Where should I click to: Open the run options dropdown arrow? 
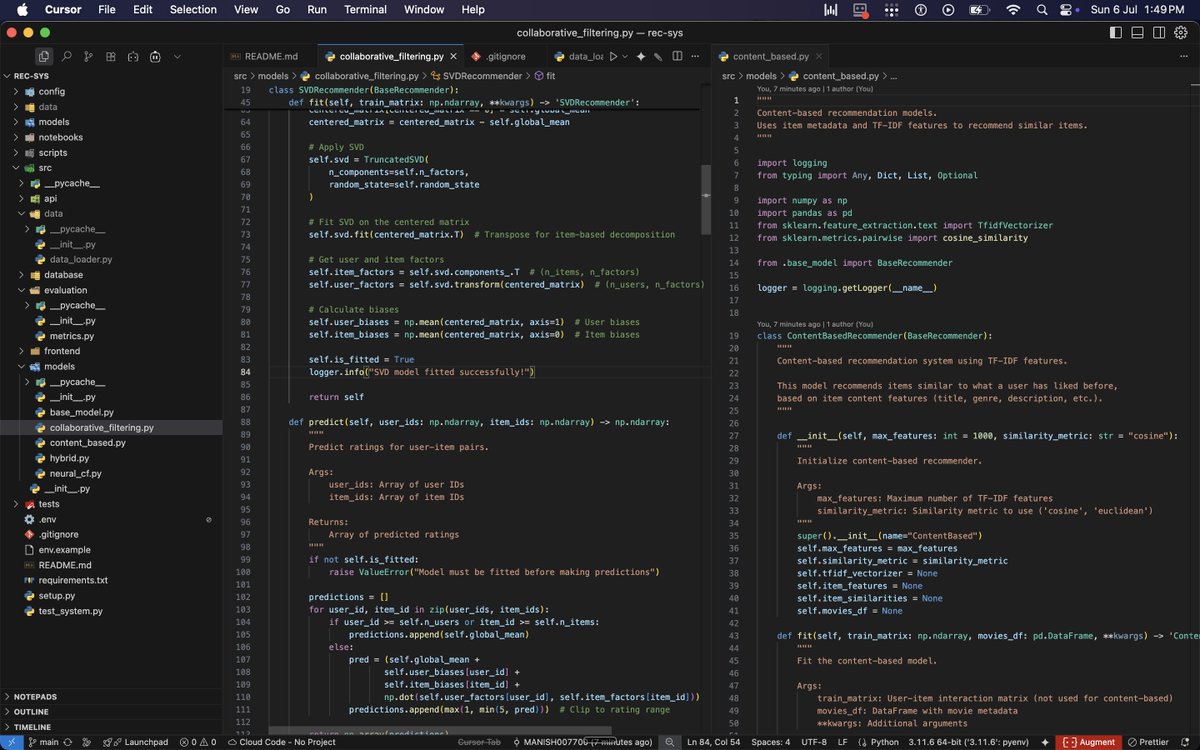(x=625, y=57)
